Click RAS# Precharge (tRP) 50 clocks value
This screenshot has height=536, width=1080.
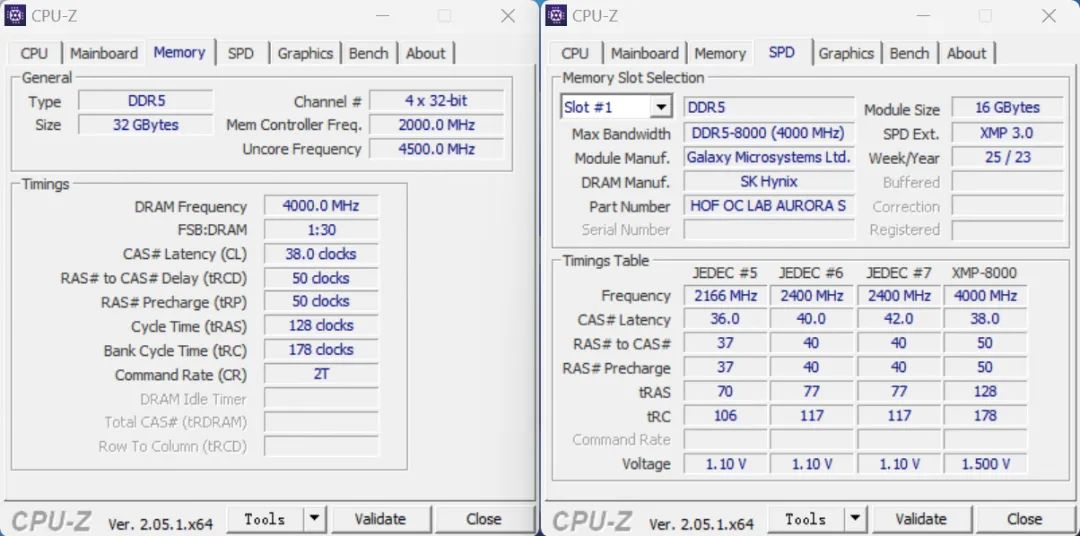pyautogui.click(x=321, y=301)
